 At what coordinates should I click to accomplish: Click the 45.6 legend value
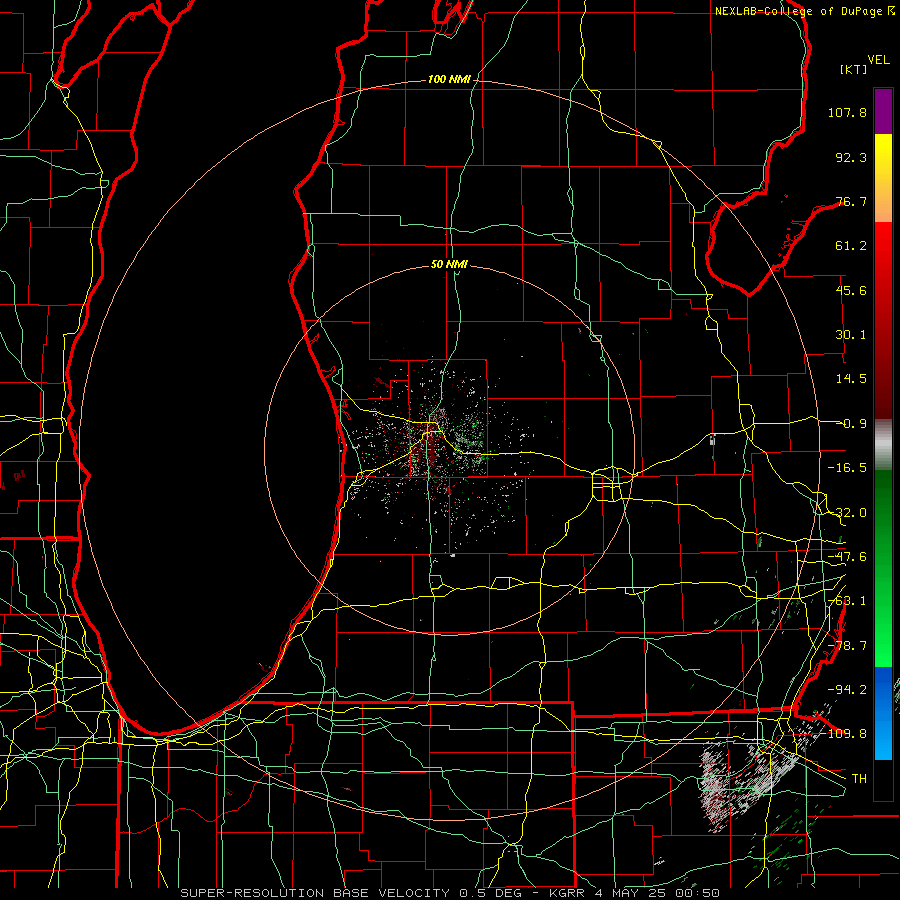851,290
